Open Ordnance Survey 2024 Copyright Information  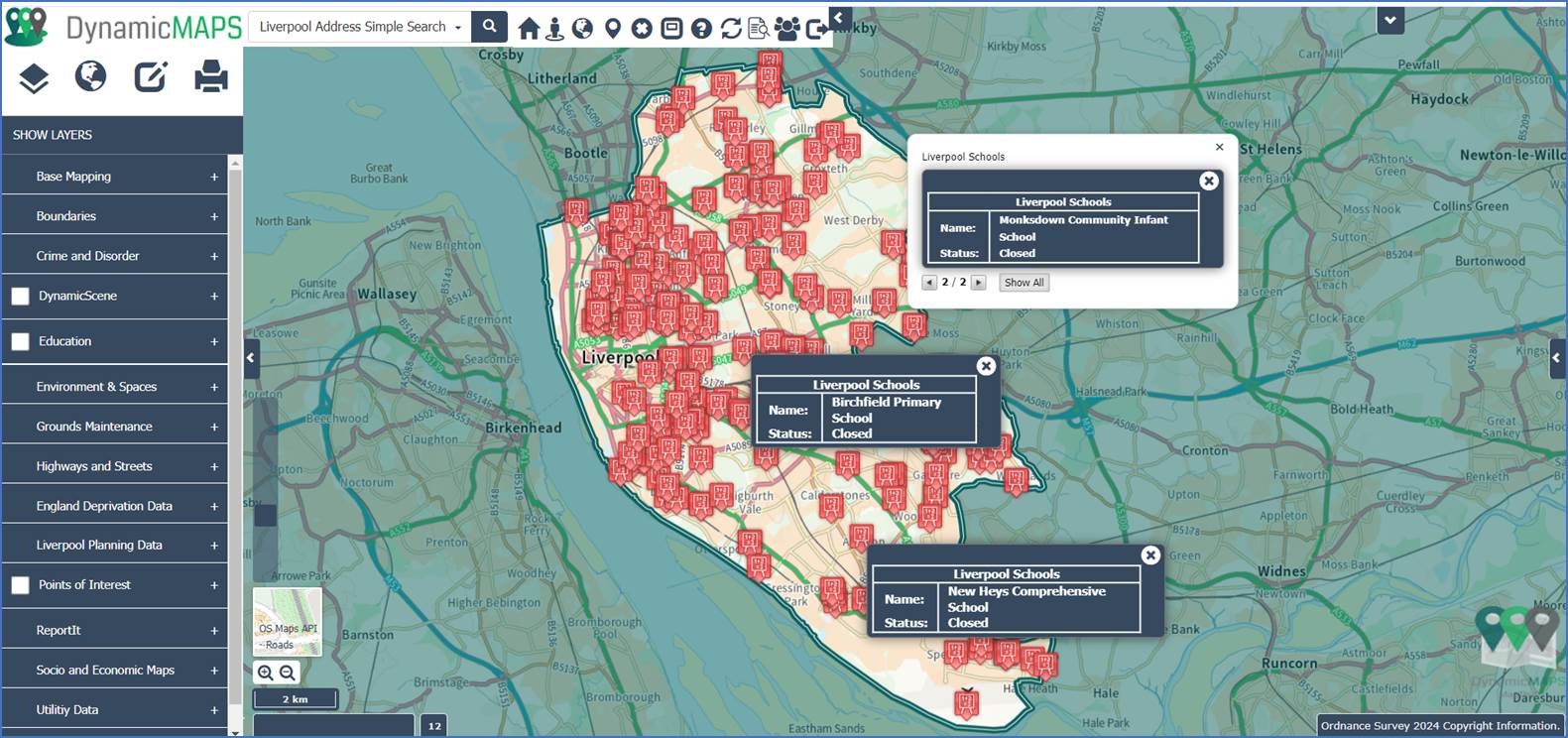point(1440,725)
